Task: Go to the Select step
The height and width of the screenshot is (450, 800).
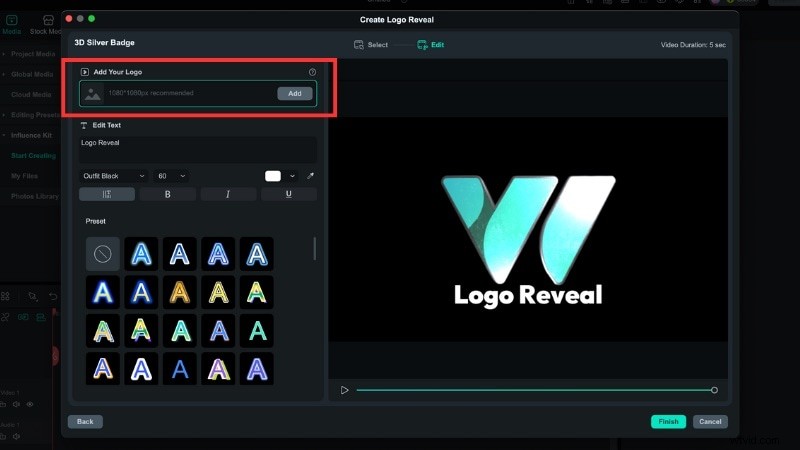Action: pyautogui.click(x=371, y=45)
